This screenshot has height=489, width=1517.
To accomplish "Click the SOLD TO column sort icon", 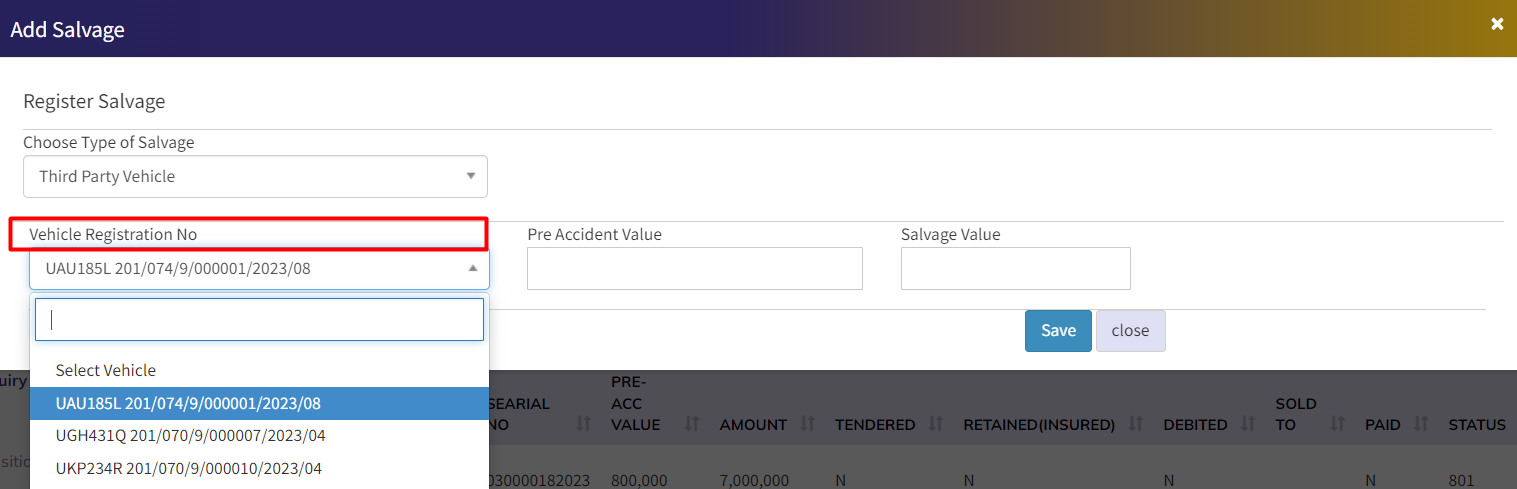I will (1337, 425).
